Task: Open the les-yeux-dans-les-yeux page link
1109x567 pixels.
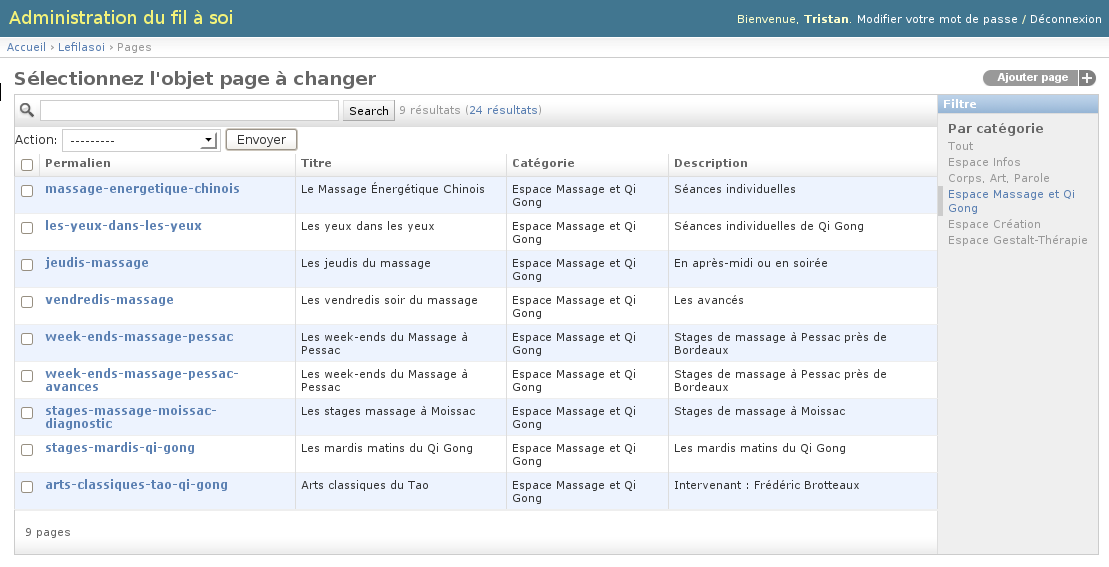Action: 123,226
